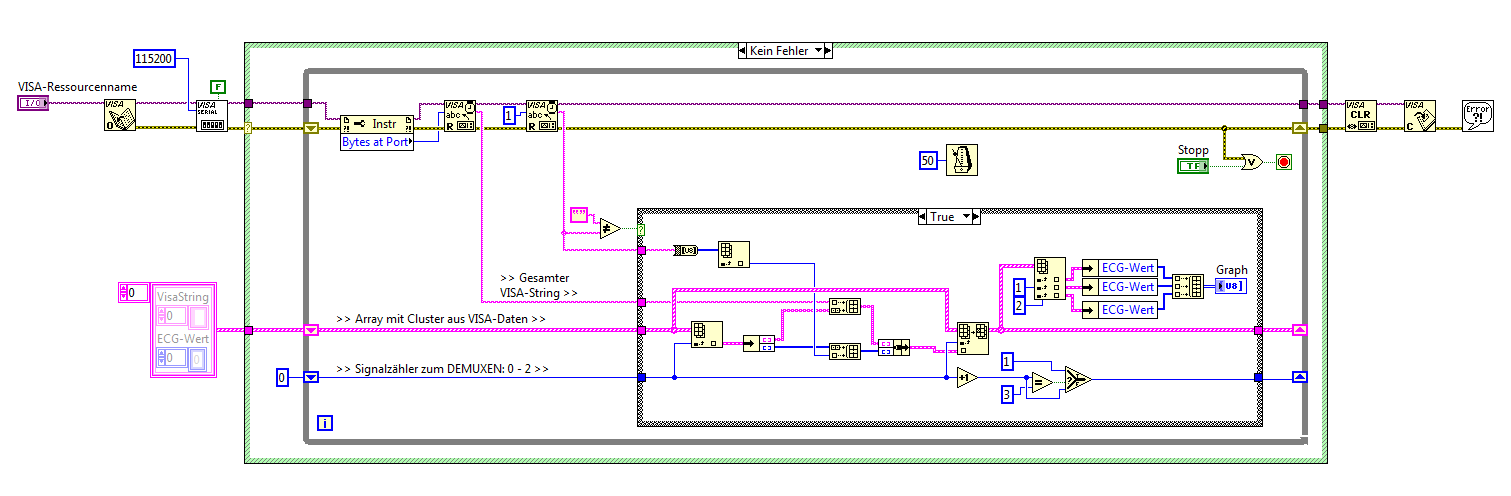Click the blue counter right shift register
This screenshot has width=1511, height=496.
1299,377
